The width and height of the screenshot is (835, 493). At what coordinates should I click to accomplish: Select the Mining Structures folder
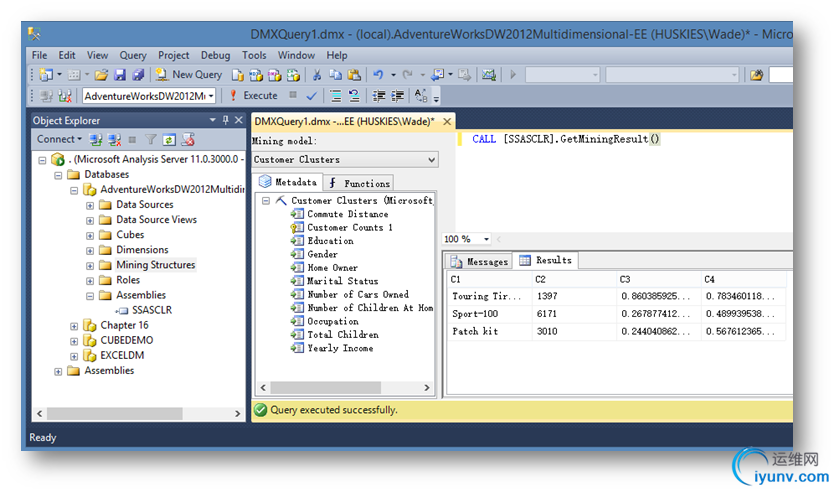155,265
